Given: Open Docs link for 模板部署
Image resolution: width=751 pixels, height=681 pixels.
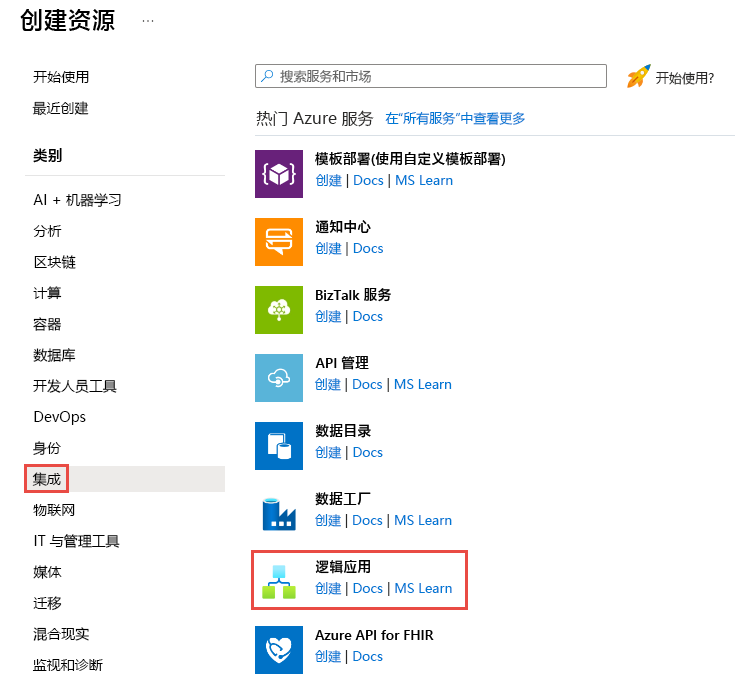Looking at the screenshot, I should [x=368, y=181].
